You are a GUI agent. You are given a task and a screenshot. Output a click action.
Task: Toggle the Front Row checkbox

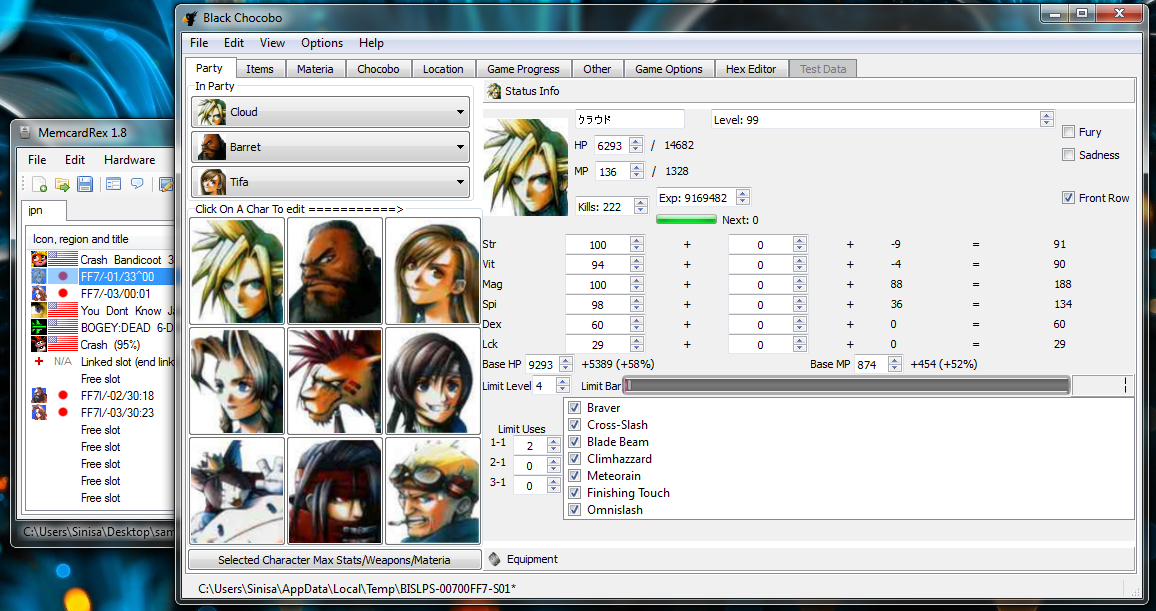pos(1068,198)
